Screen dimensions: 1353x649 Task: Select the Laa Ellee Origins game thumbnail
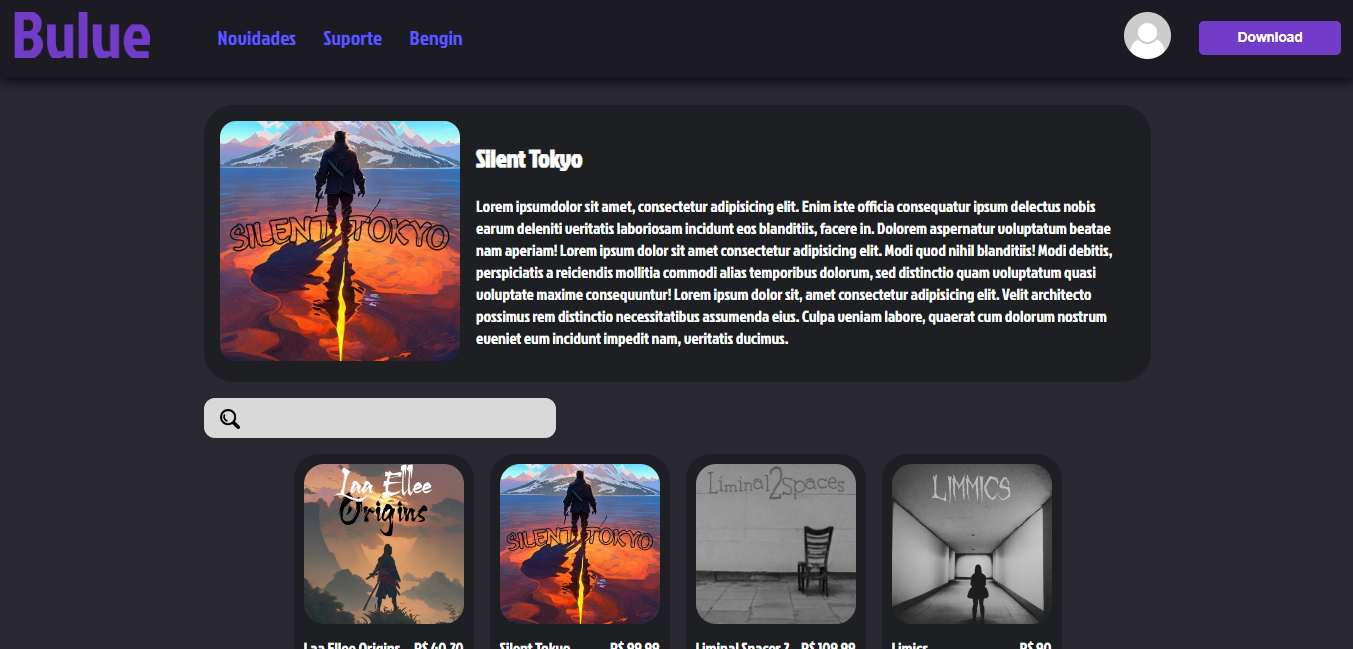click(x=384, y=544)
